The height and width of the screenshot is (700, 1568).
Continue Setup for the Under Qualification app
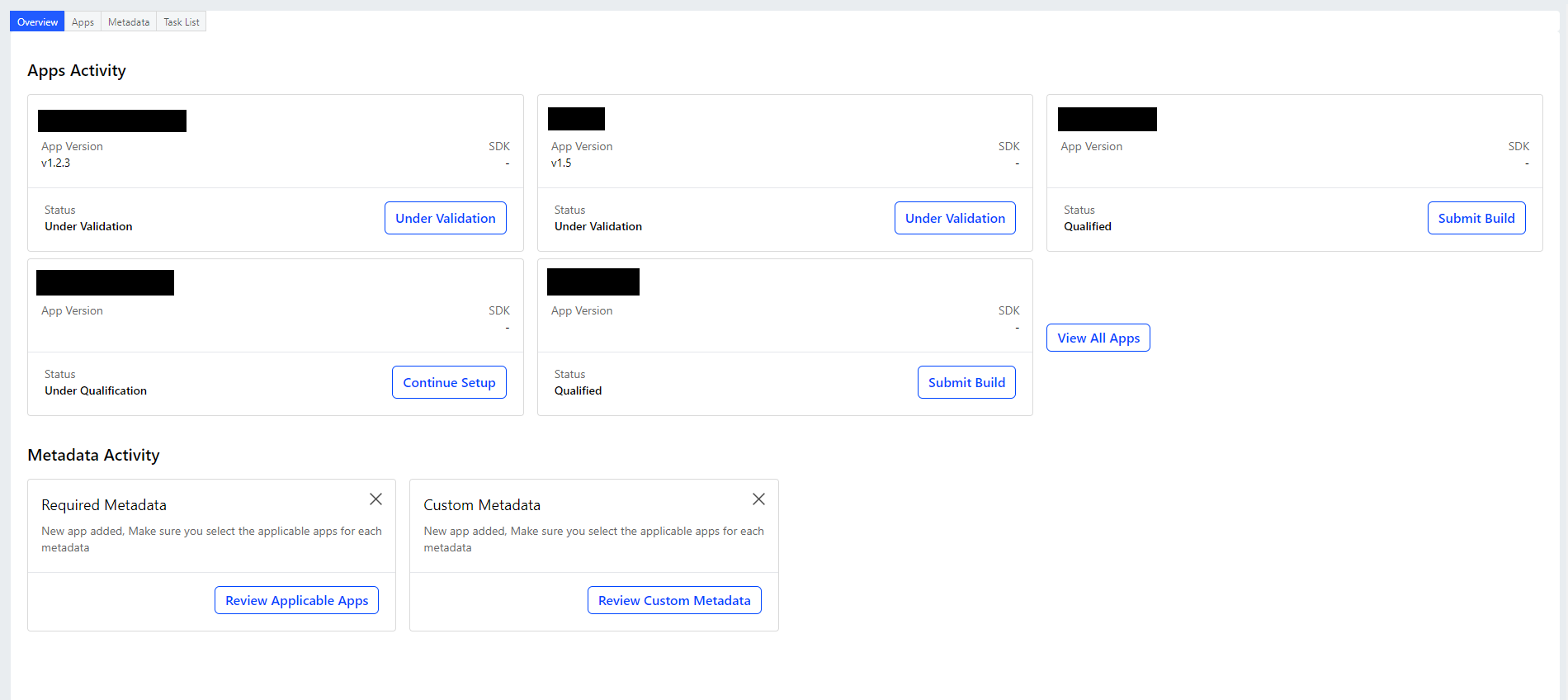(449, 382)
